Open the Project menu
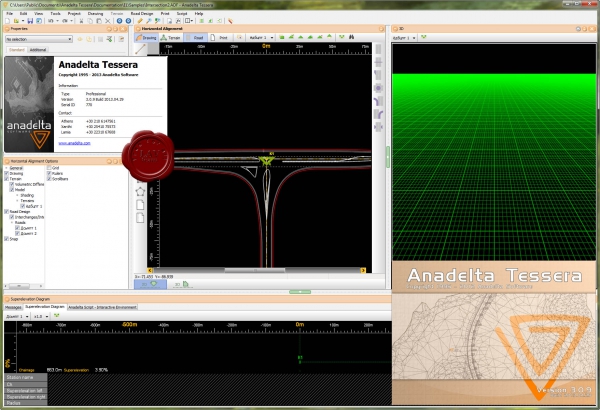Image resolution: width=600 pixels, height=410 pixels. (74, 13)
